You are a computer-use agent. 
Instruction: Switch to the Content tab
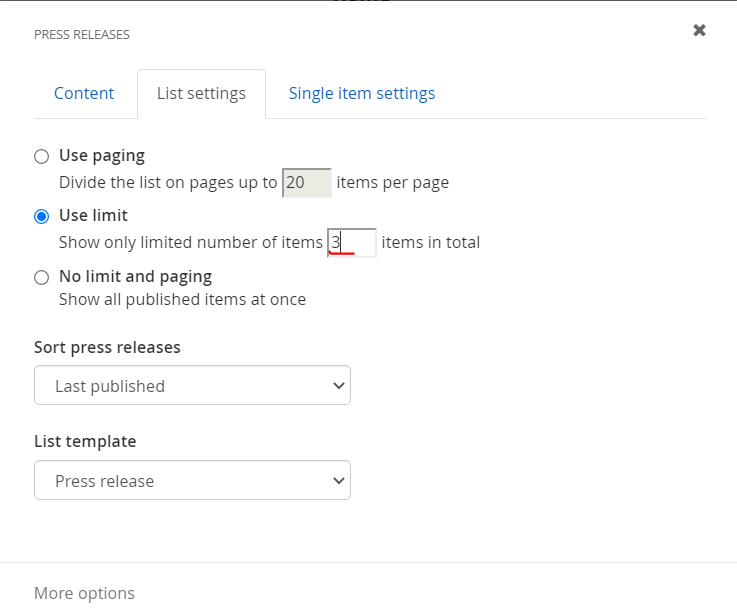tap(84, 94)
